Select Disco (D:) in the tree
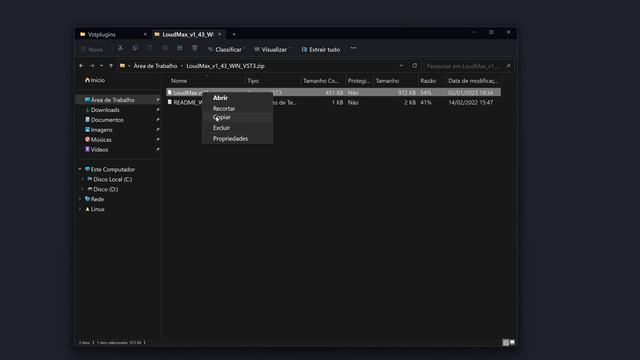Viewport: 640px width, 360px height. pos(103,189)
